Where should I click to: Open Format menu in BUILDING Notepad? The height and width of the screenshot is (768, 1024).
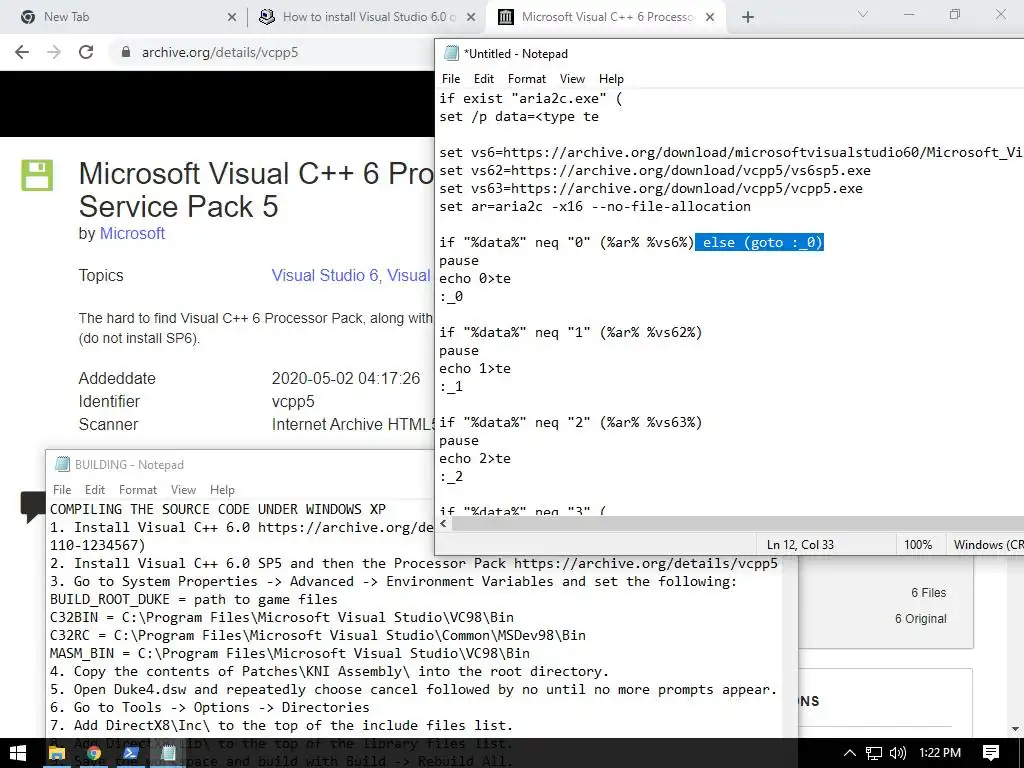138,490
